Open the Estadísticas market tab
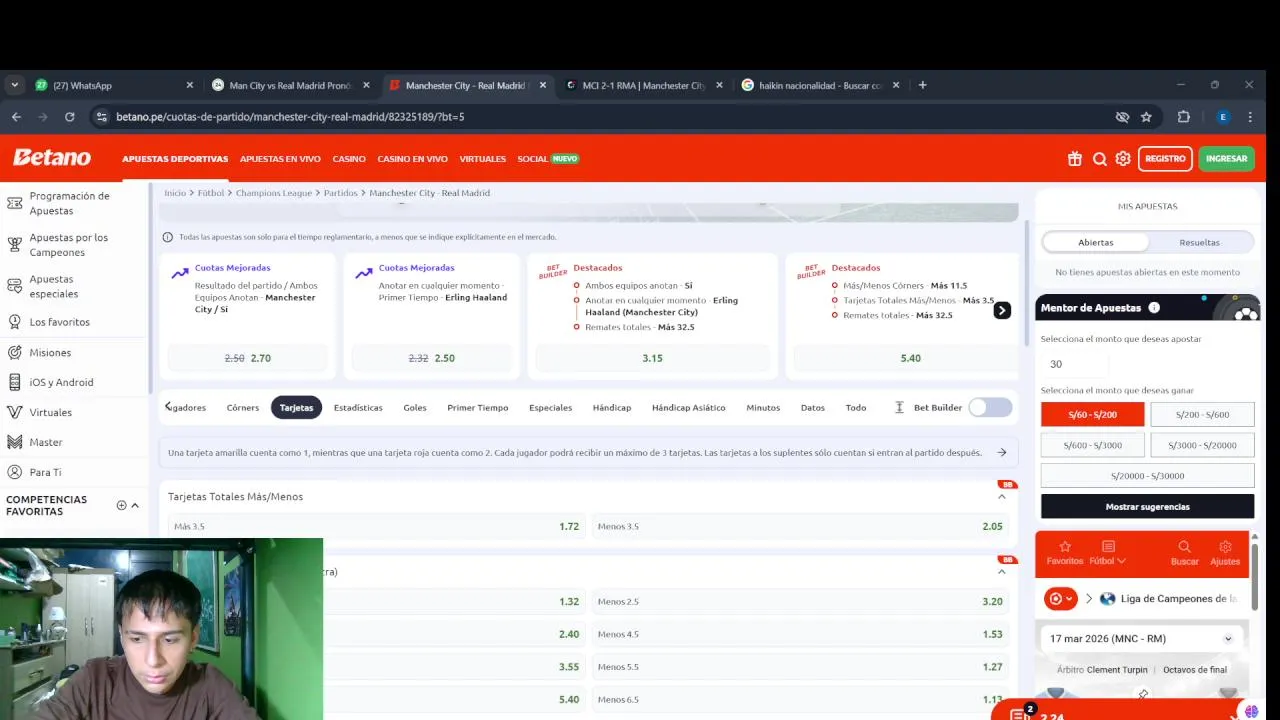The image size is (1280, 720). click(x=358, y=408)
